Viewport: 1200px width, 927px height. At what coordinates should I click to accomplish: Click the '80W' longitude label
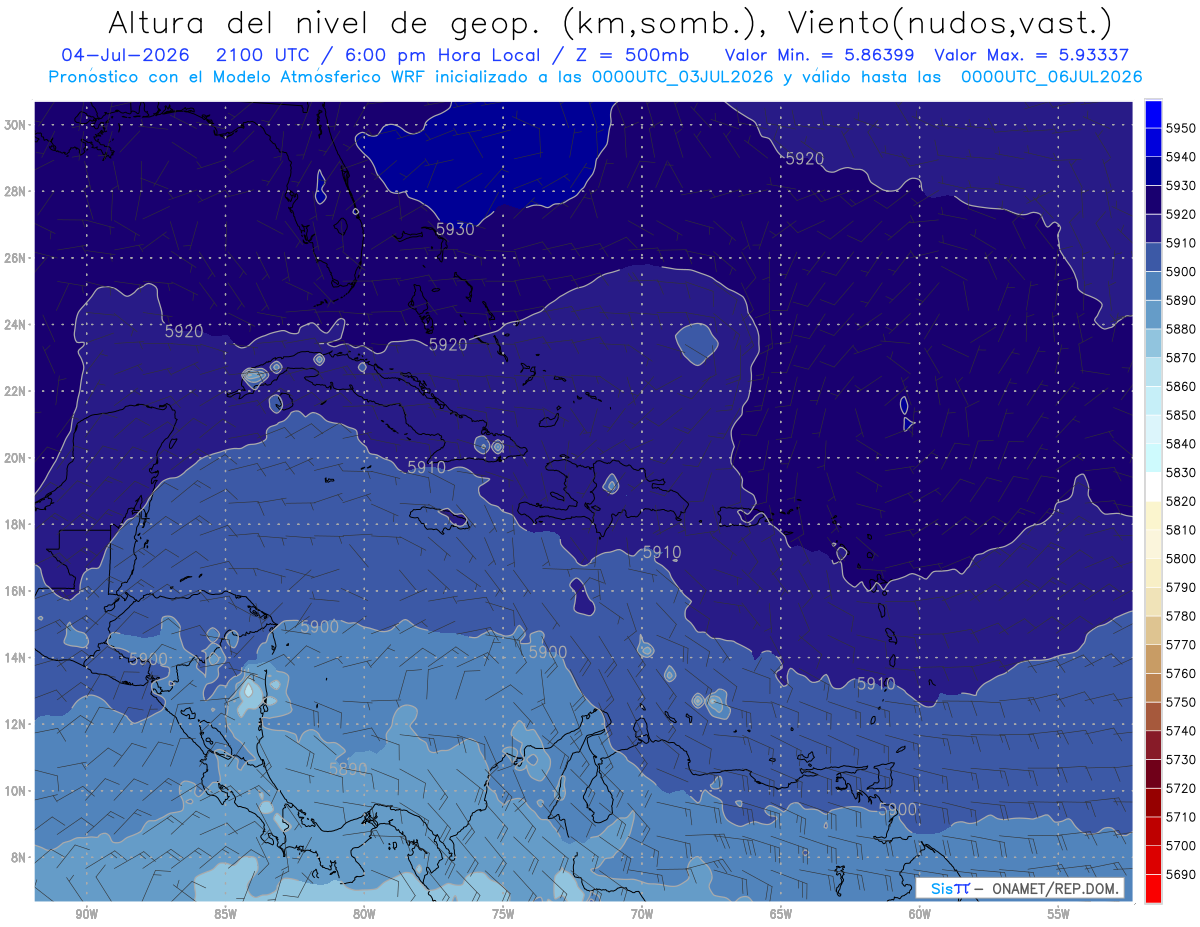[x=364, y=915]
